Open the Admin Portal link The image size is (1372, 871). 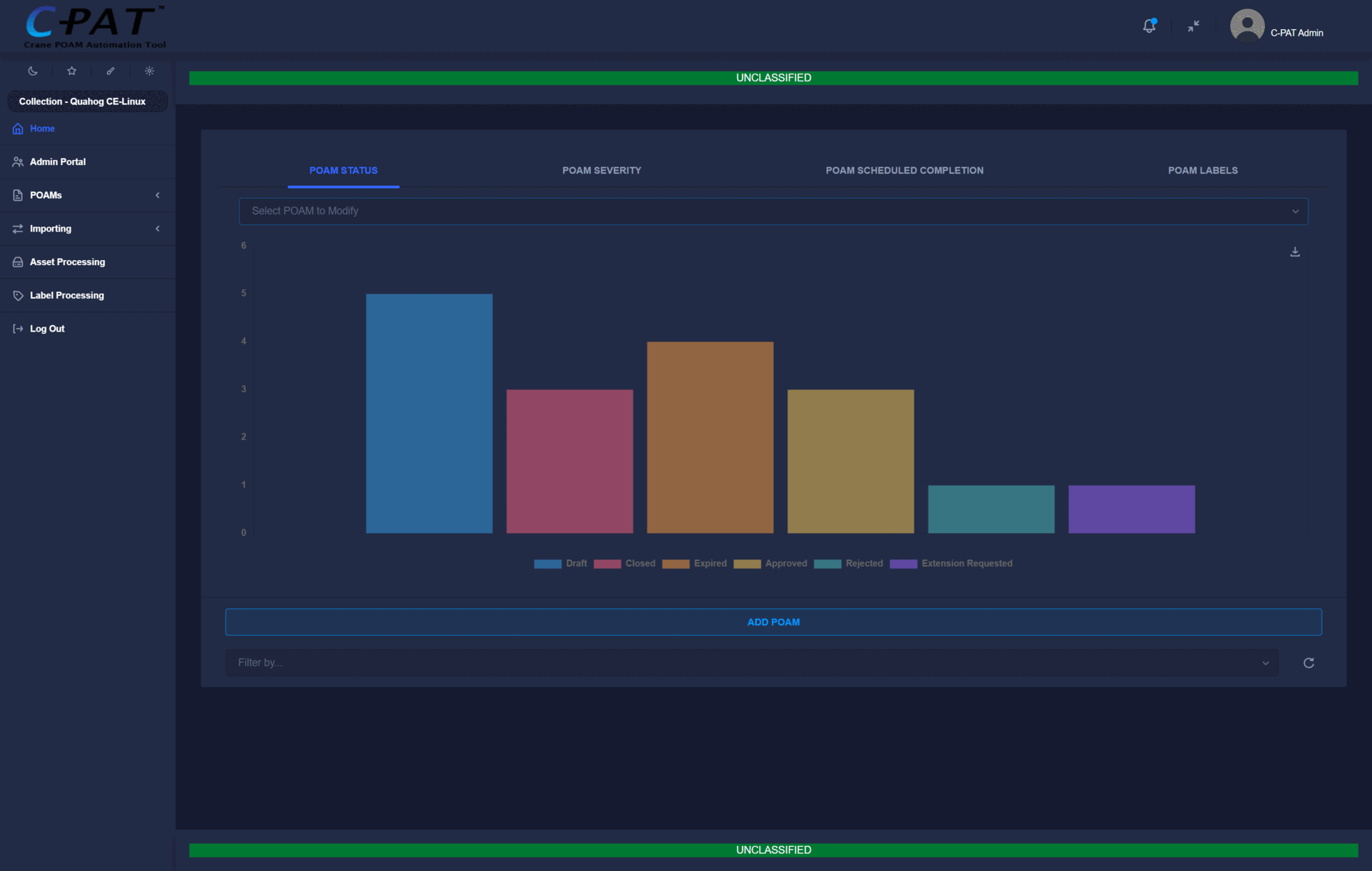pyautogui.click(x=58, y=162)
